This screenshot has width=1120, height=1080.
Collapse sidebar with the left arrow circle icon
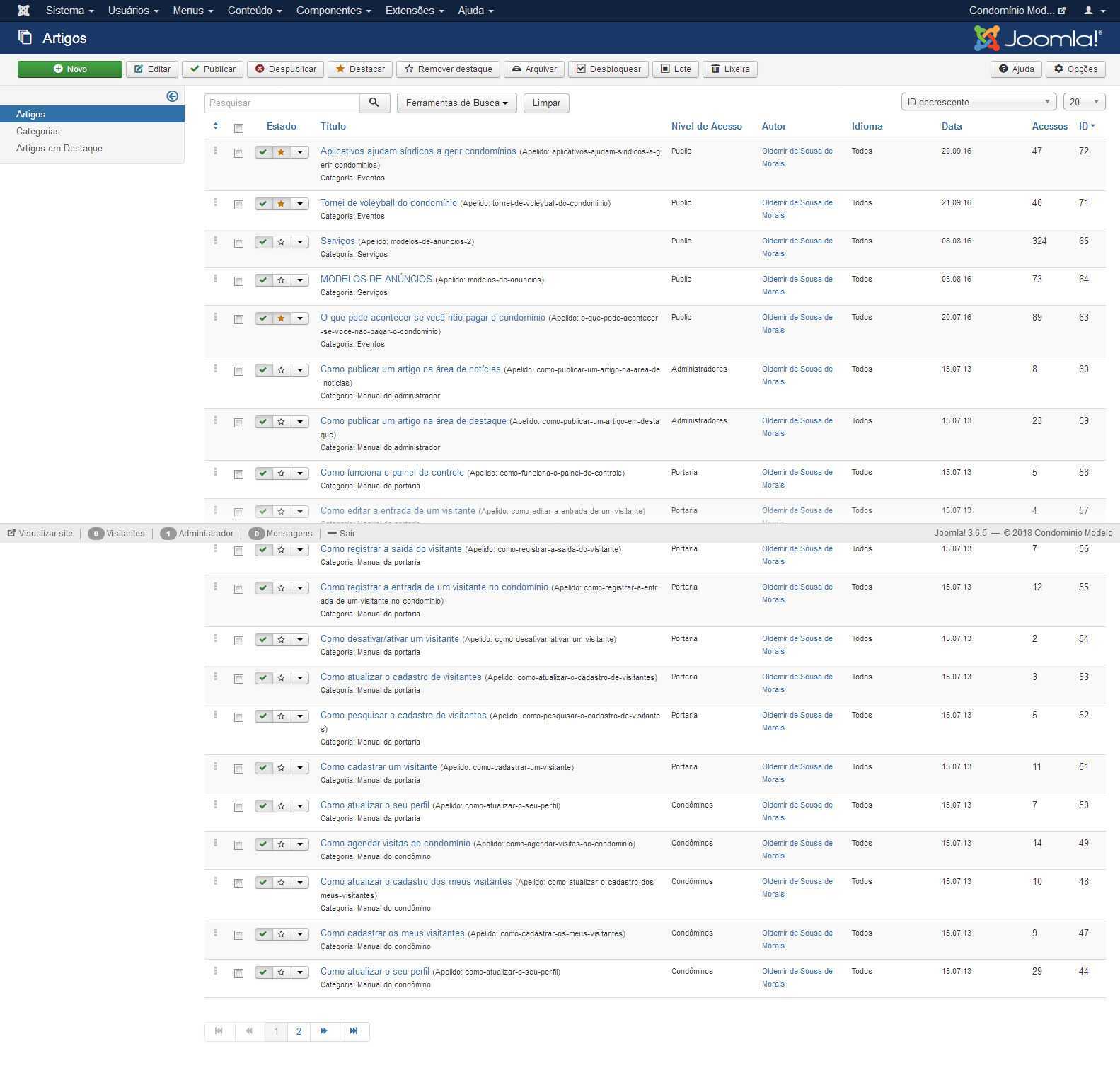[x=172, y=96]
